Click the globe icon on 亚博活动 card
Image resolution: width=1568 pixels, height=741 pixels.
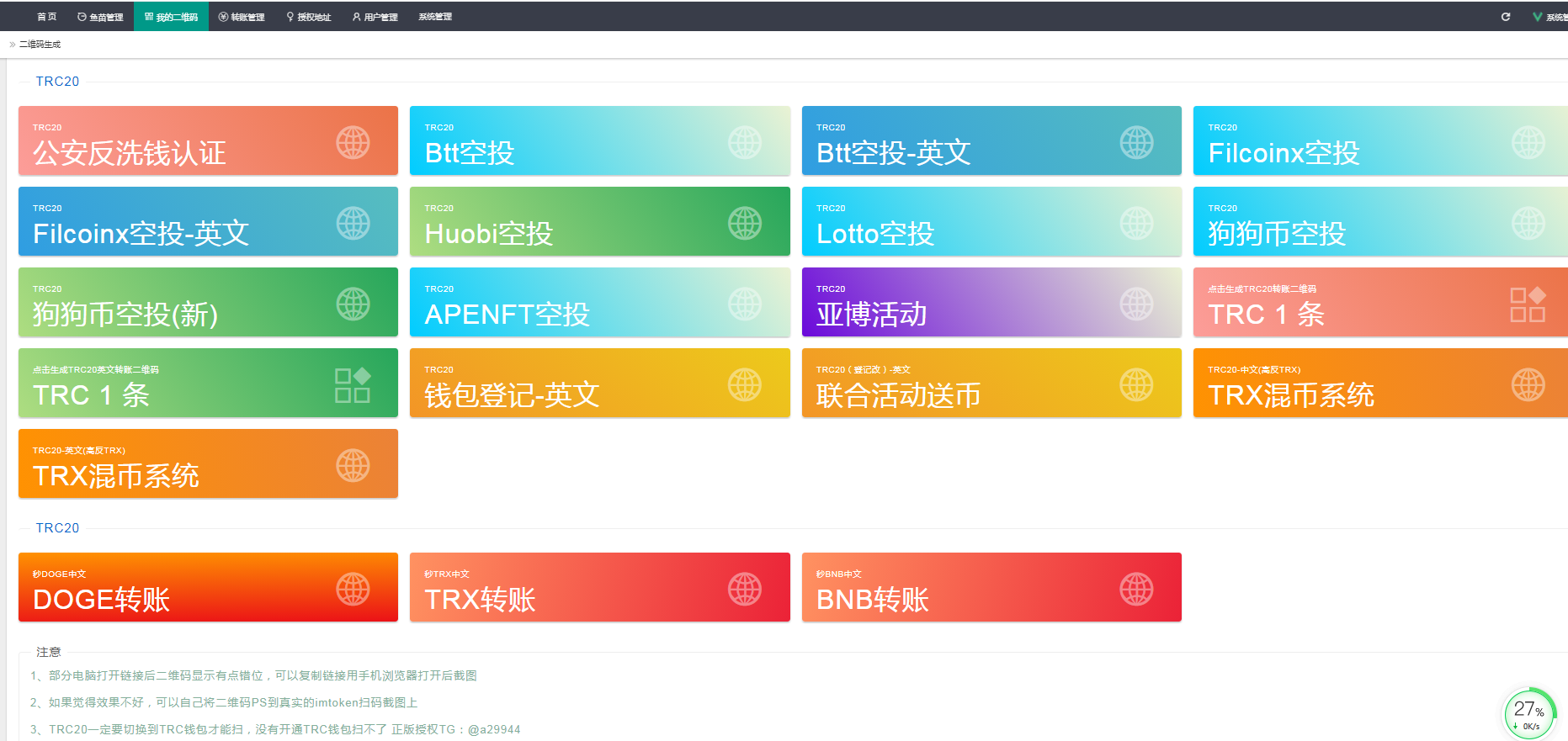pyautogui.click(x=1136, y=304)
